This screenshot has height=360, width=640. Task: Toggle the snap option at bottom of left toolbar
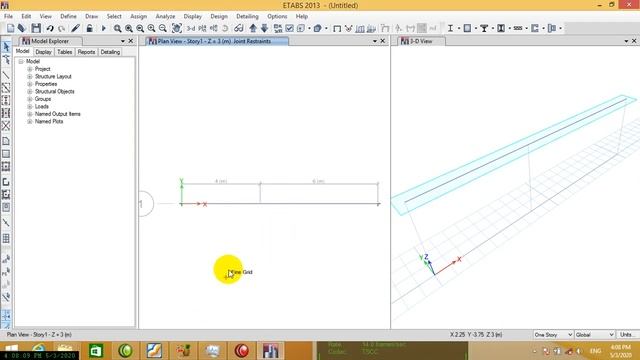point(6,316)
